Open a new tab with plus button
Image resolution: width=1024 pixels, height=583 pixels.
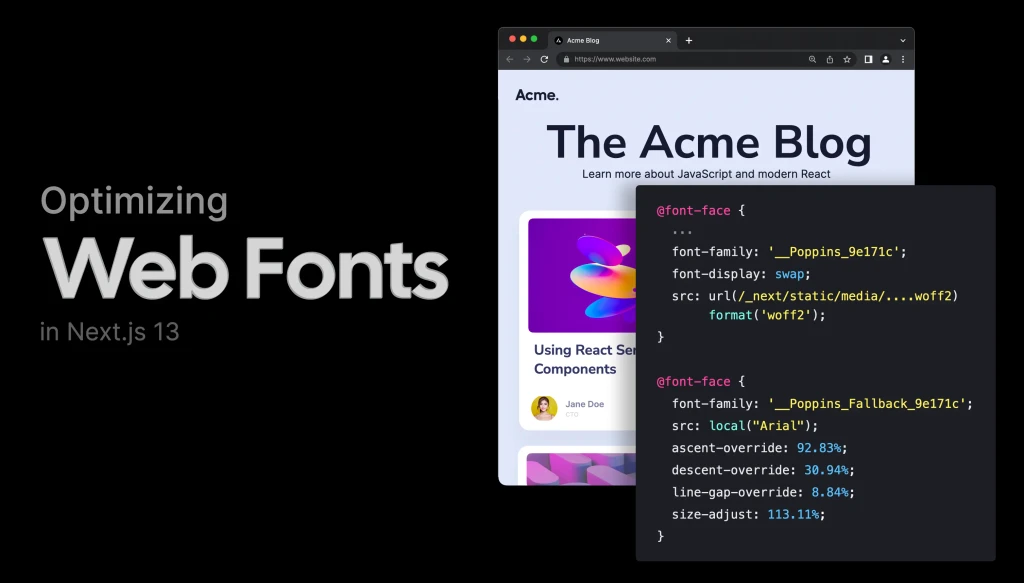pos(688,40)
